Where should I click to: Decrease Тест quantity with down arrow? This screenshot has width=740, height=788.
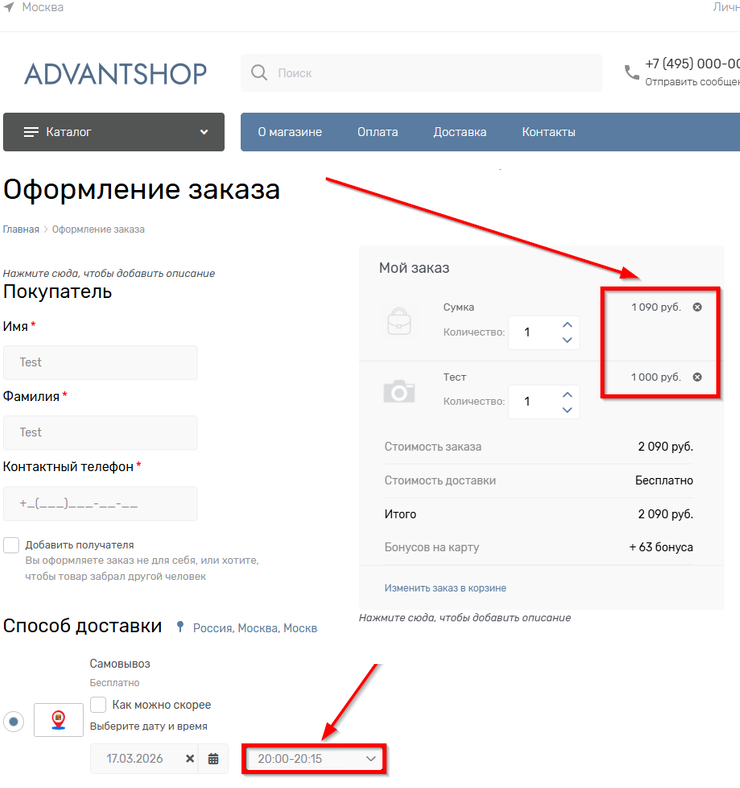[x=567, y=410]
